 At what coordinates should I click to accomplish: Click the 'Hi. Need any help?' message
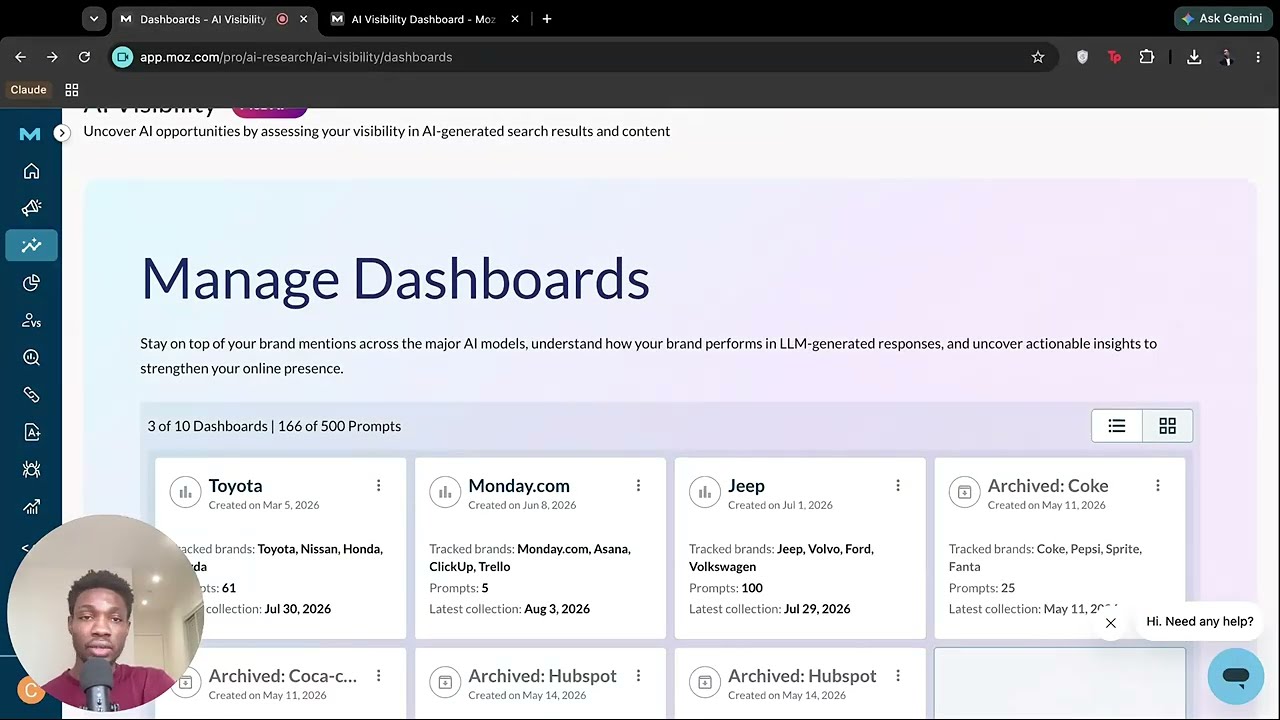coord(1200,621)
